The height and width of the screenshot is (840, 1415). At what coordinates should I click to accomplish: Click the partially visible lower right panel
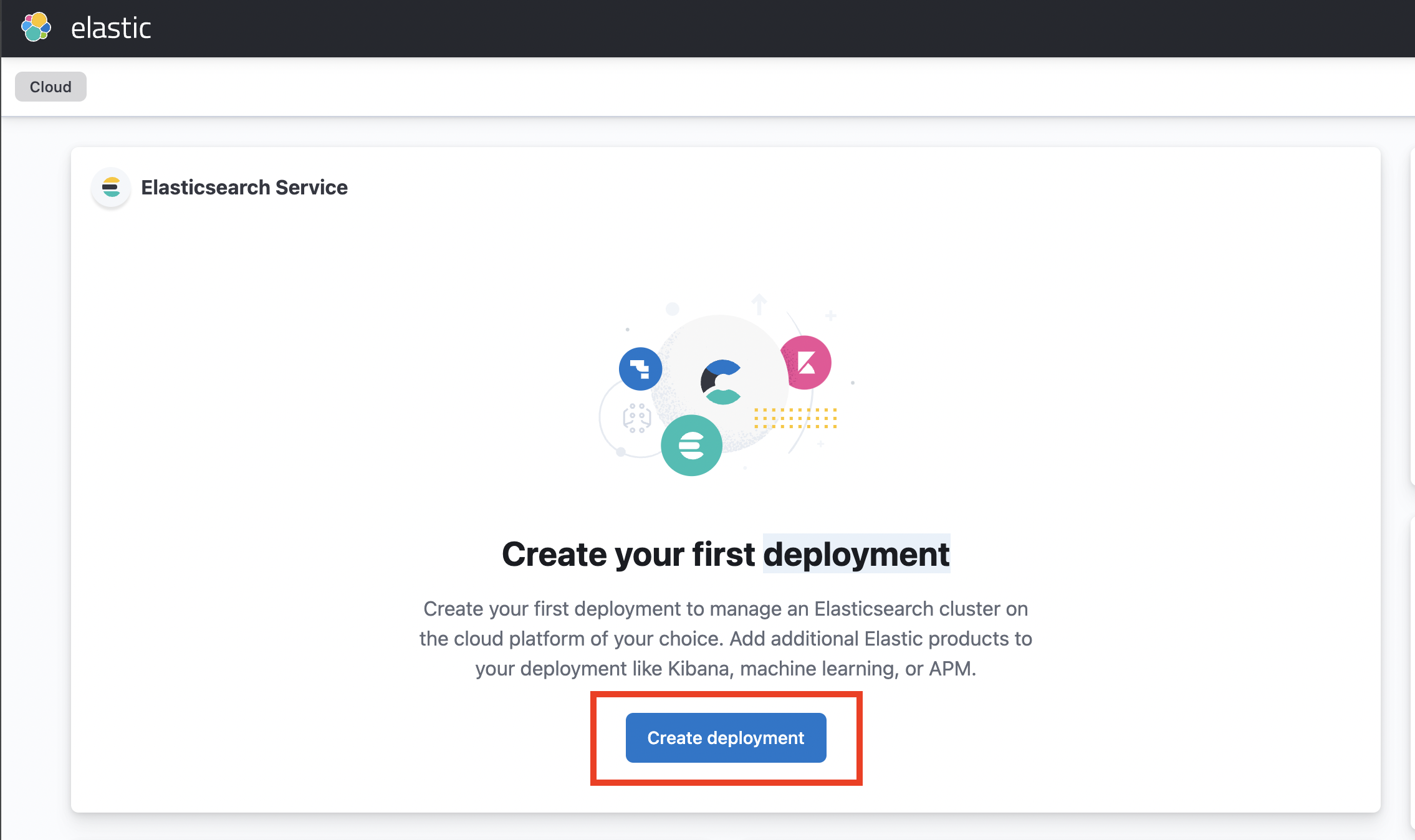coord(1412,673)
